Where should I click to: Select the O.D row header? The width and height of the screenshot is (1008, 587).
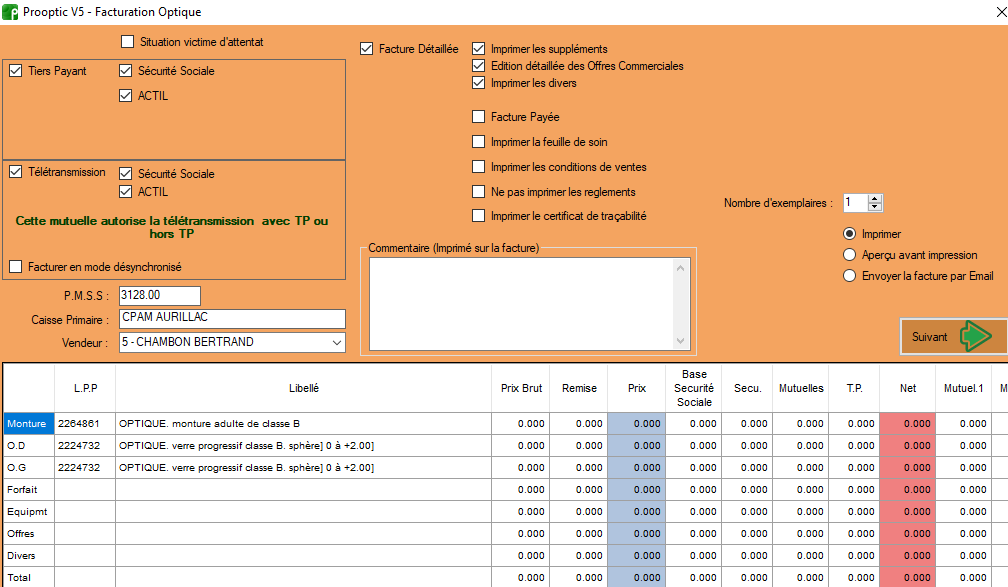click(x=28, y=446)
